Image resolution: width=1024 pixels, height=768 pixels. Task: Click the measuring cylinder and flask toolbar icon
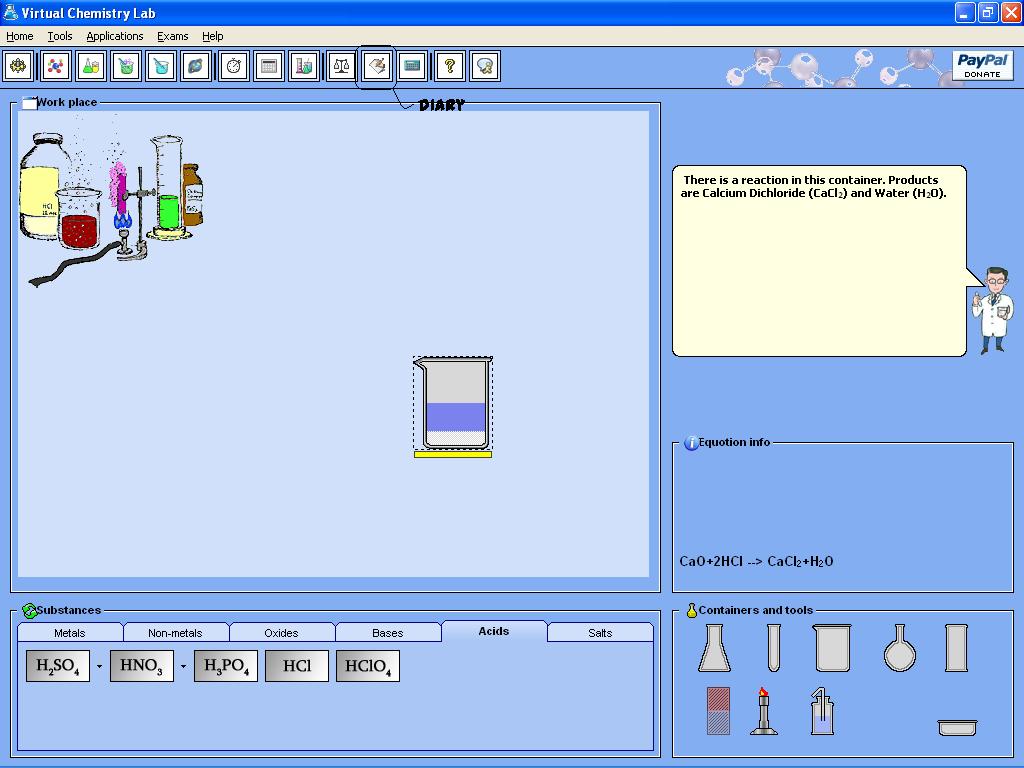click(x=304, y=66)
